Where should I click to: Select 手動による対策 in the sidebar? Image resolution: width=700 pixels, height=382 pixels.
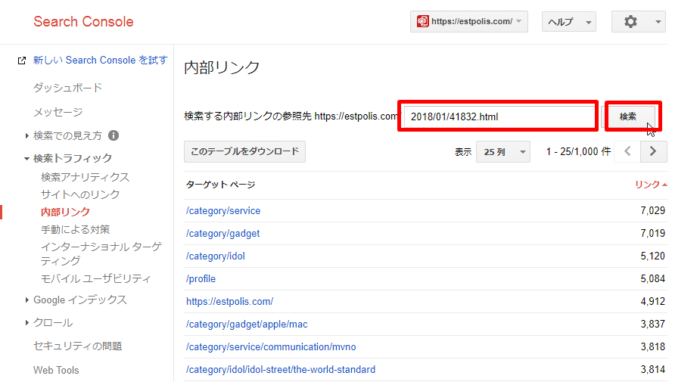[x=75, y=229]
